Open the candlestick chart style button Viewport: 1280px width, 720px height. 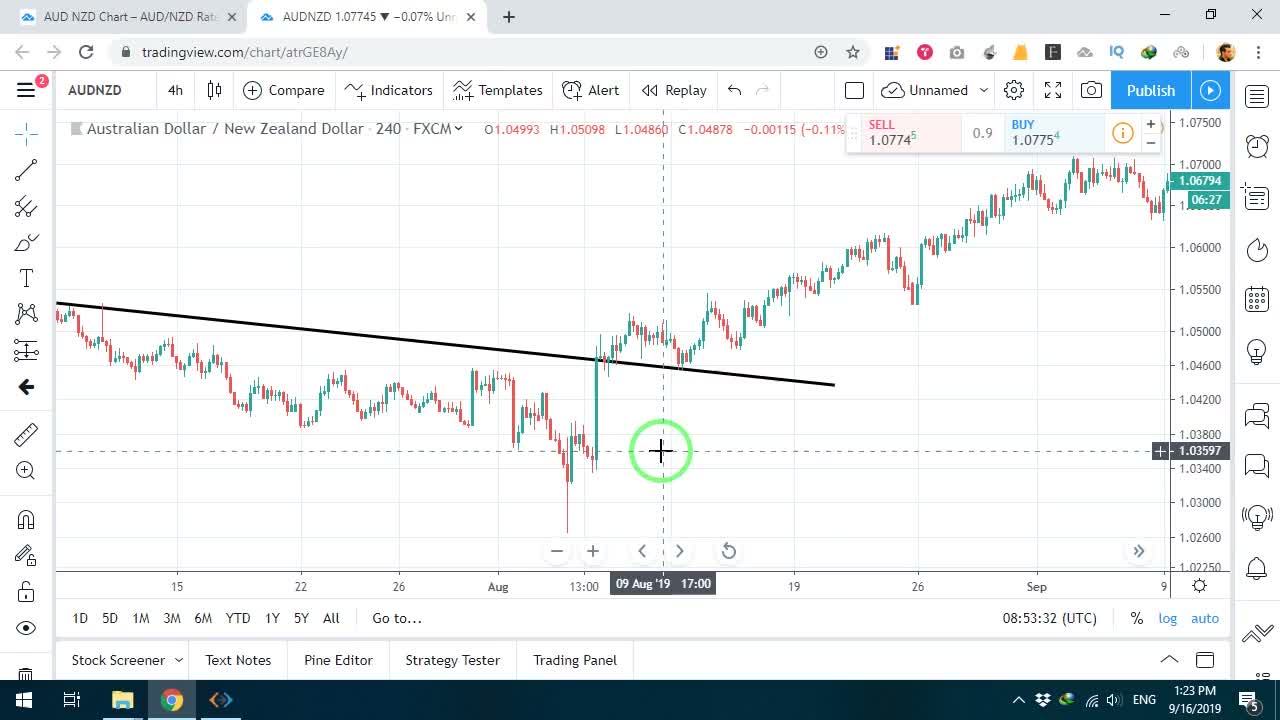(214, 90)
